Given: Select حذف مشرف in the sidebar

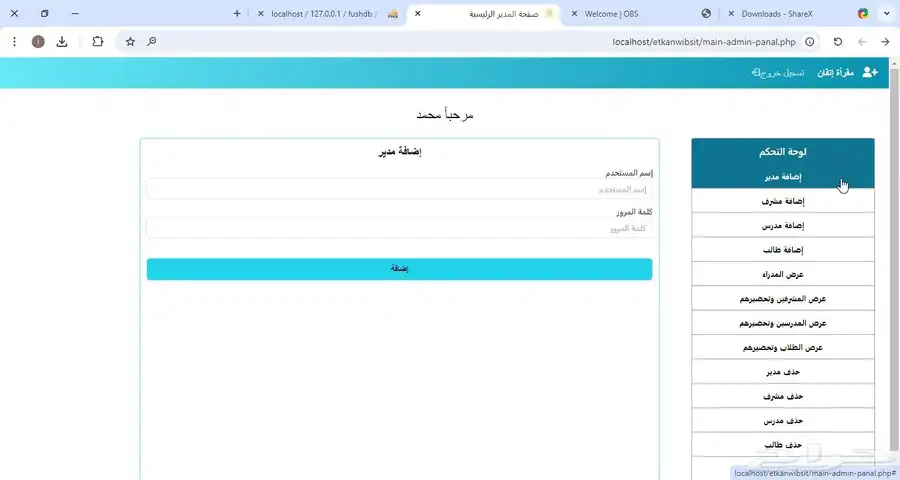Looking at the screenshot, I should pos(783,397).
